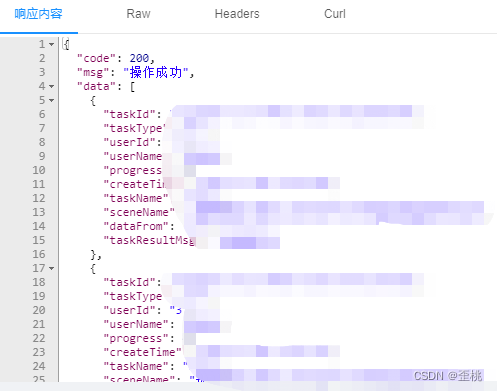The width and height of the screenshot is (497, 391).
Task: Click line number 16 in the gutter
Action: (x=39, y=254)
